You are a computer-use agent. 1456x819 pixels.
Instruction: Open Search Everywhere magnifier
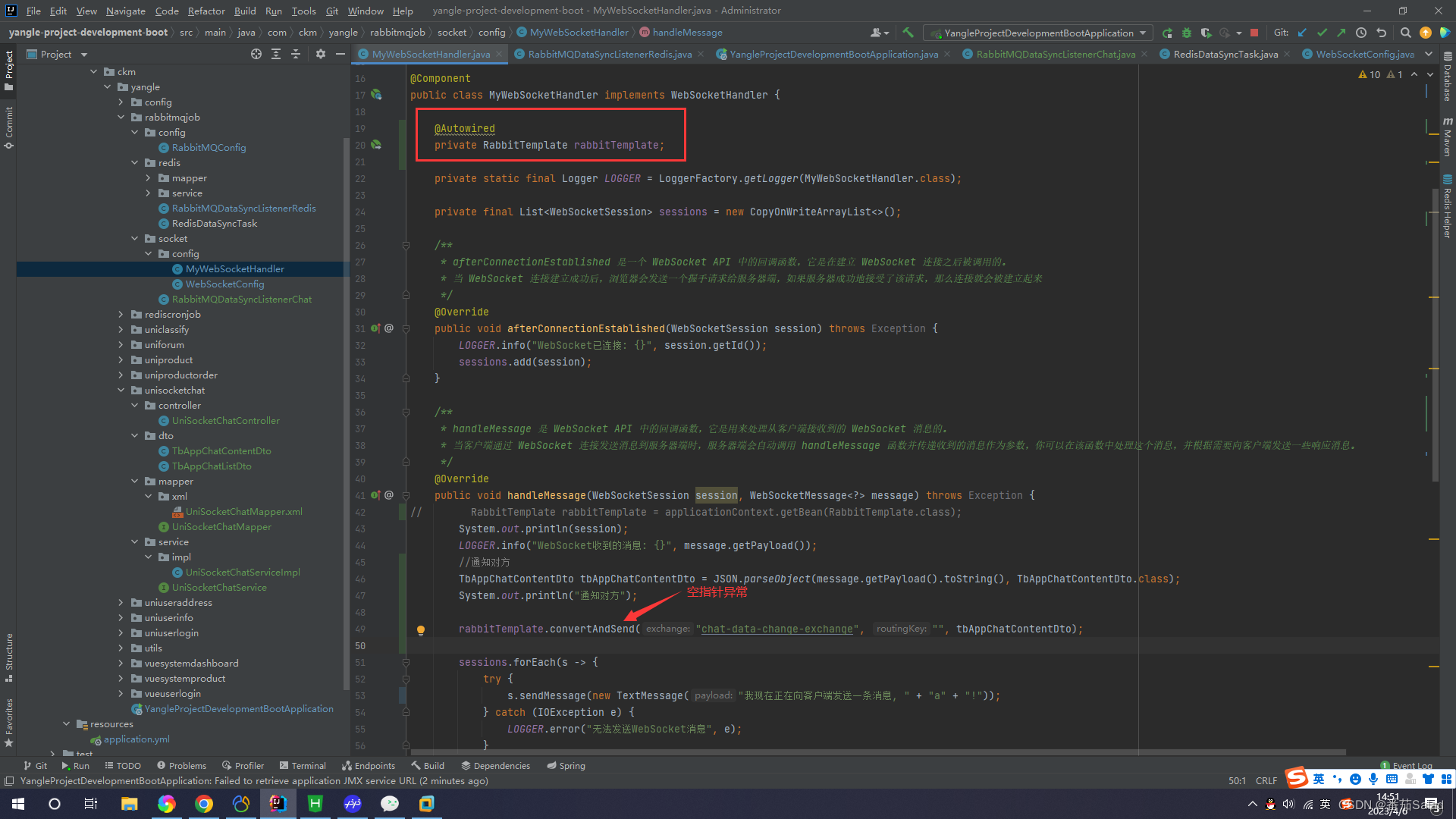point(1405,33)
